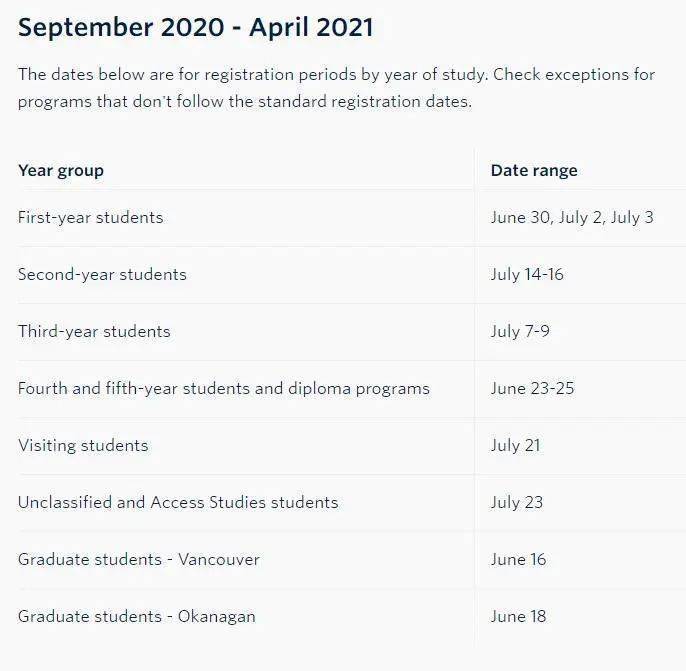Click the July 21 date cell
This screenshot has width=686, height=671.
point(515,445)
